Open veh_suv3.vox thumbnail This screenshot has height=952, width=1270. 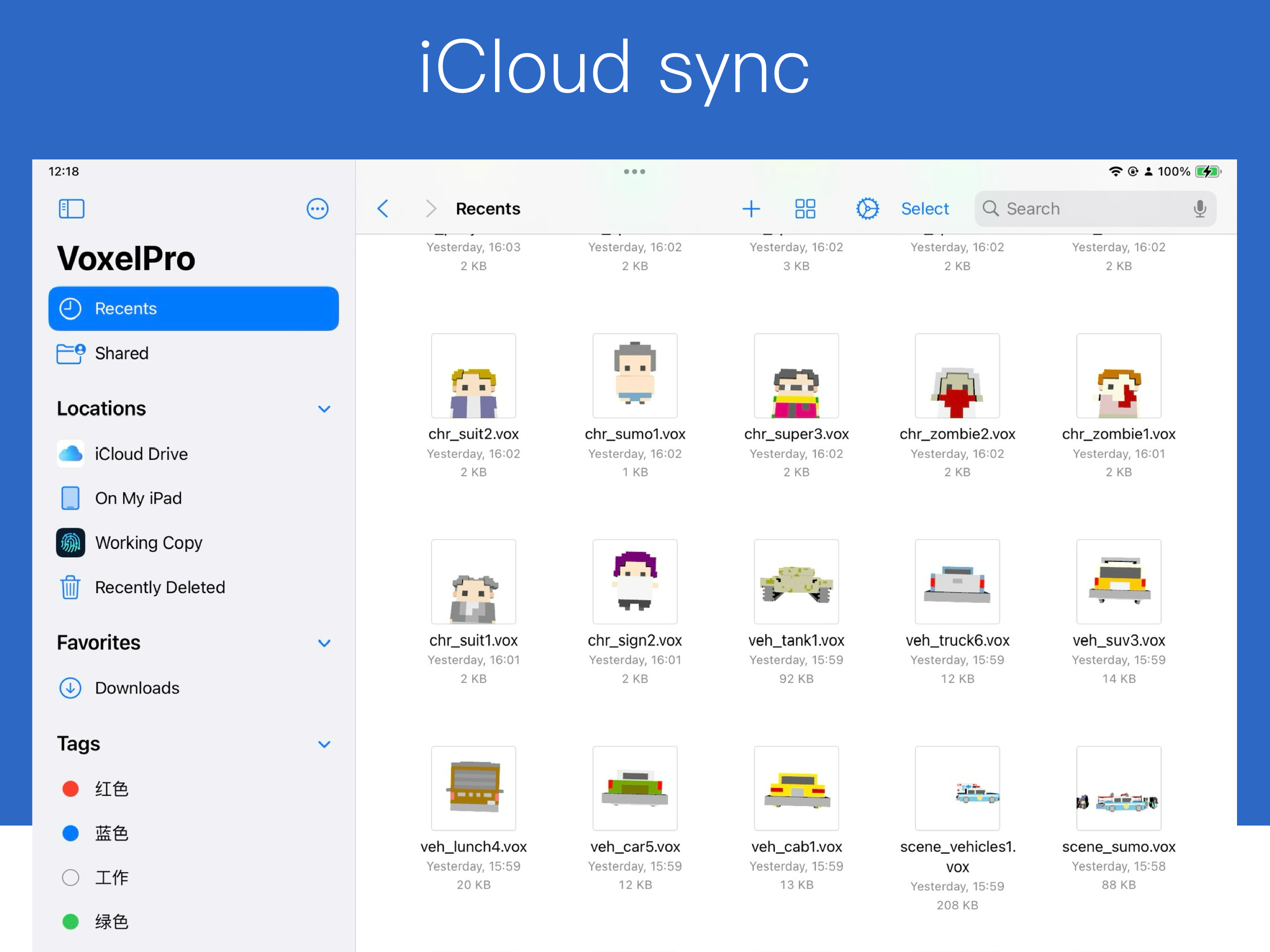(1118, 582)
